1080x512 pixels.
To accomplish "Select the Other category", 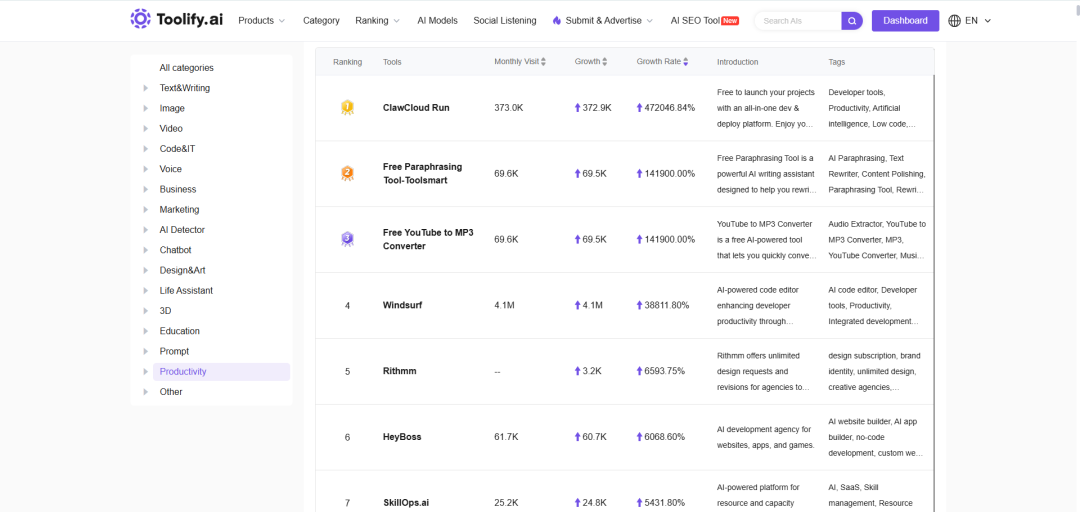I will pyautogui.click(x=171, y=391).
